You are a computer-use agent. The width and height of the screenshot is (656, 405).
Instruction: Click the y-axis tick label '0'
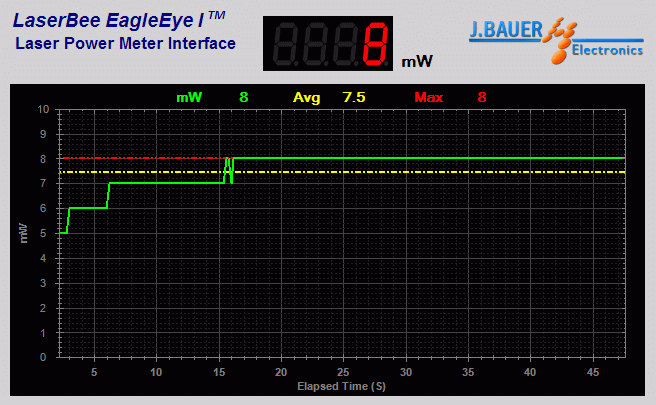click(x=43, y=357)
